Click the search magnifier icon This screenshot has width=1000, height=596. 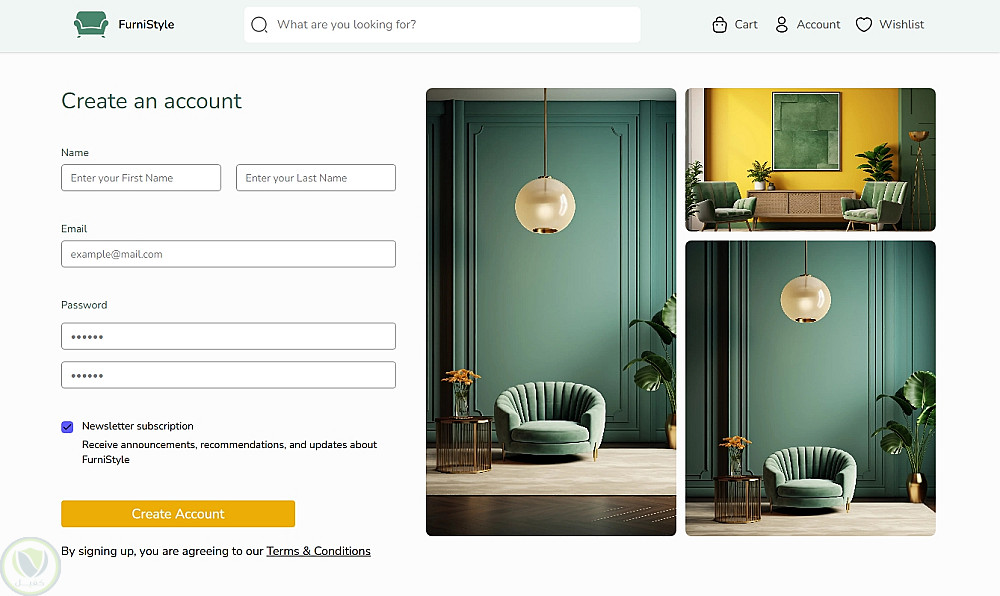tap(259, 25)
